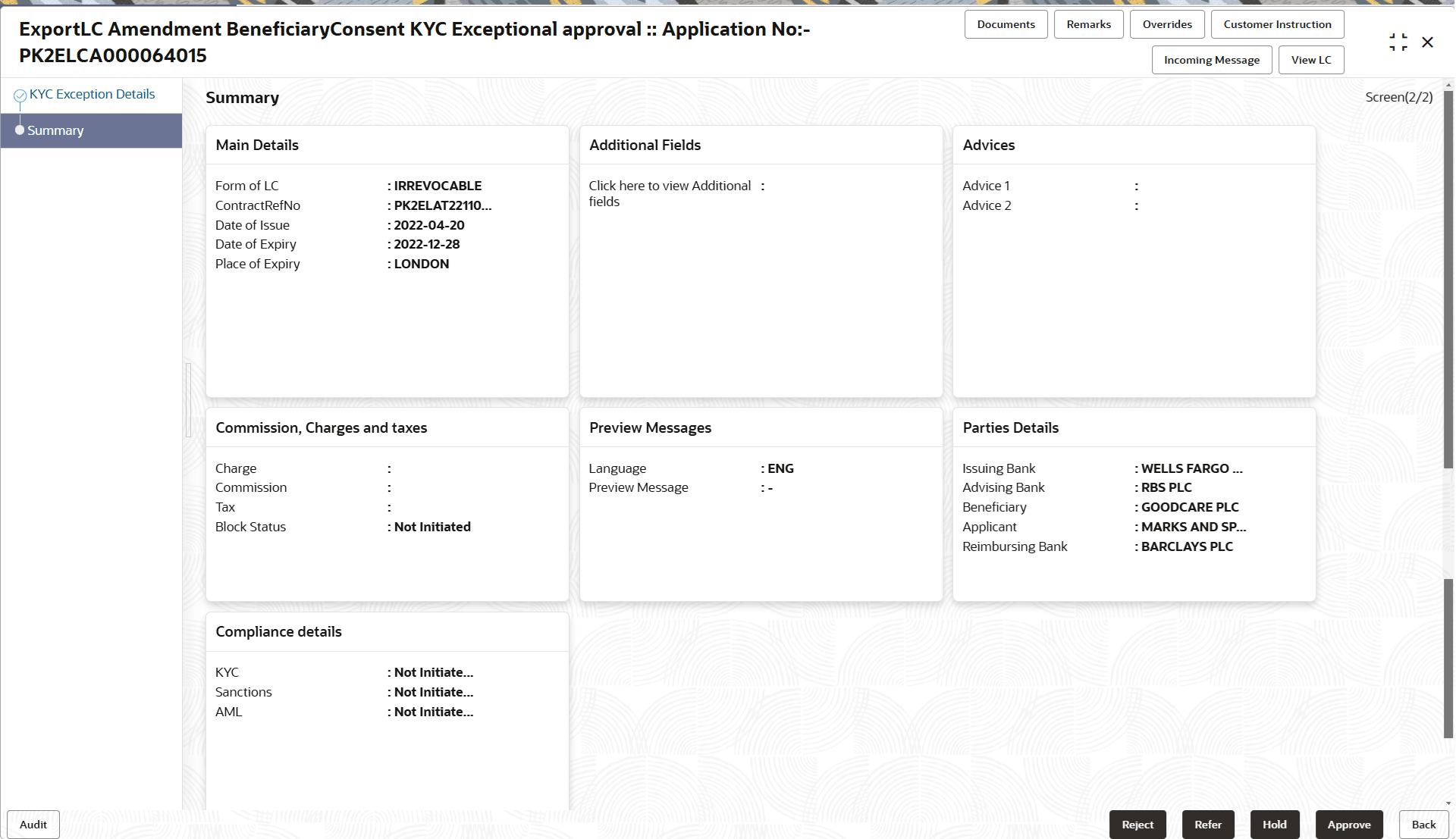View the Customer Instruction details

point(1277,23)
